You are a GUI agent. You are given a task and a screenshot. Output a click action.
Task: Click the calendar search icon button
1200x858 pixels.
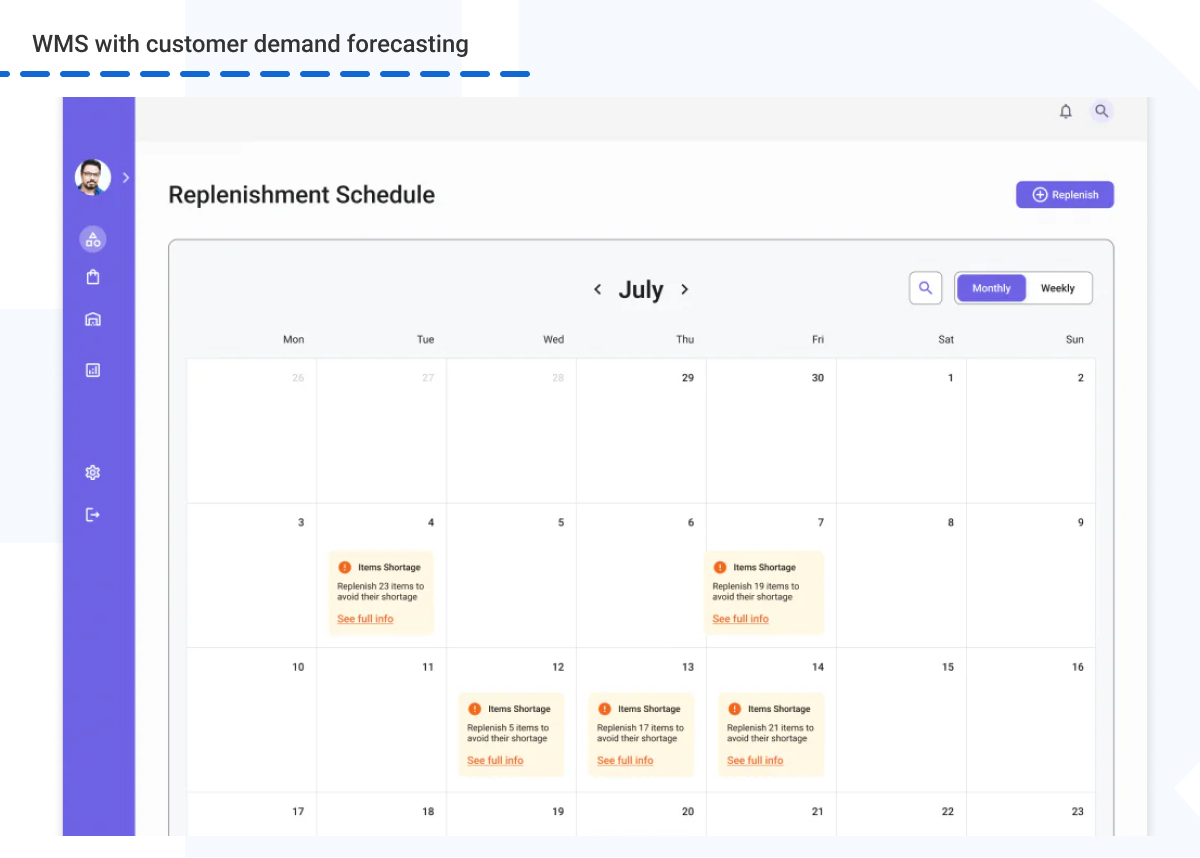click(925, 288)
